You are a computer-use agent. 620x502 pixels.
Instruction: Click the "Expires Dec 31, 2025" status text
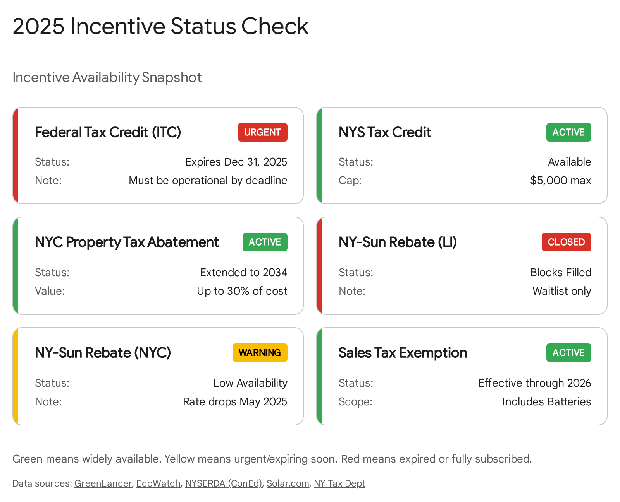click(x=236, y=162)
